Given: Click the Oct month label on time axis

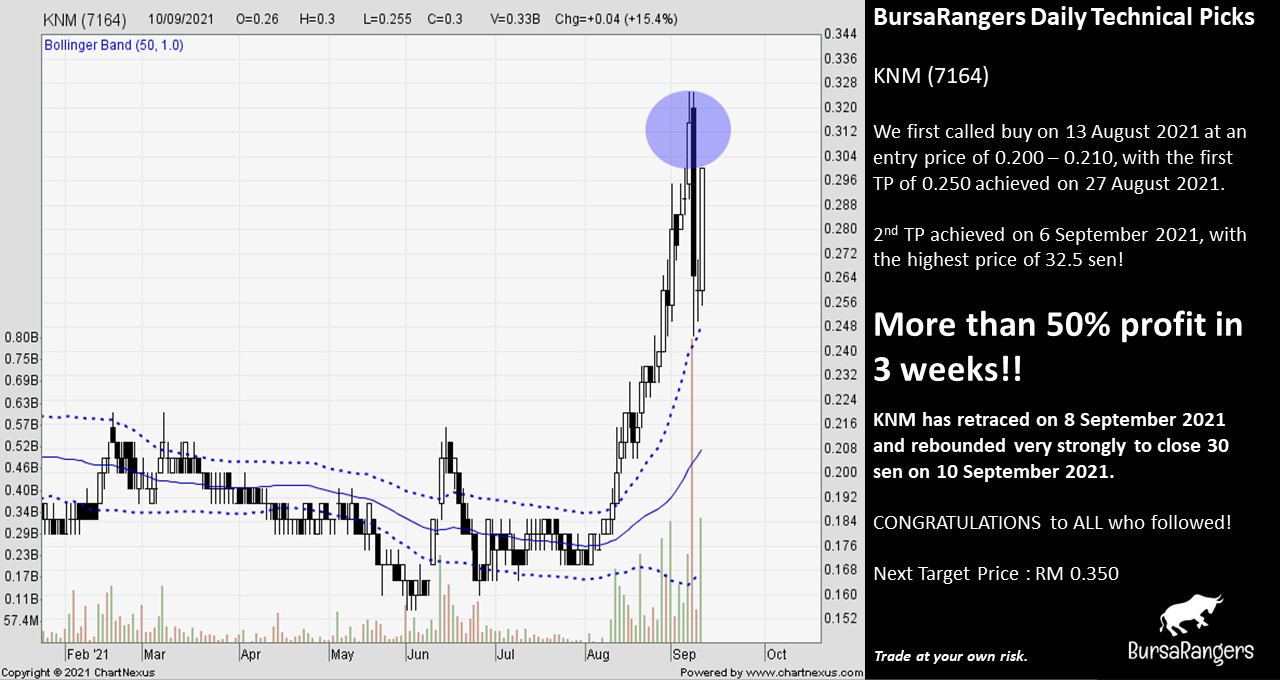Looking at the screenshot, I should 776,654.
